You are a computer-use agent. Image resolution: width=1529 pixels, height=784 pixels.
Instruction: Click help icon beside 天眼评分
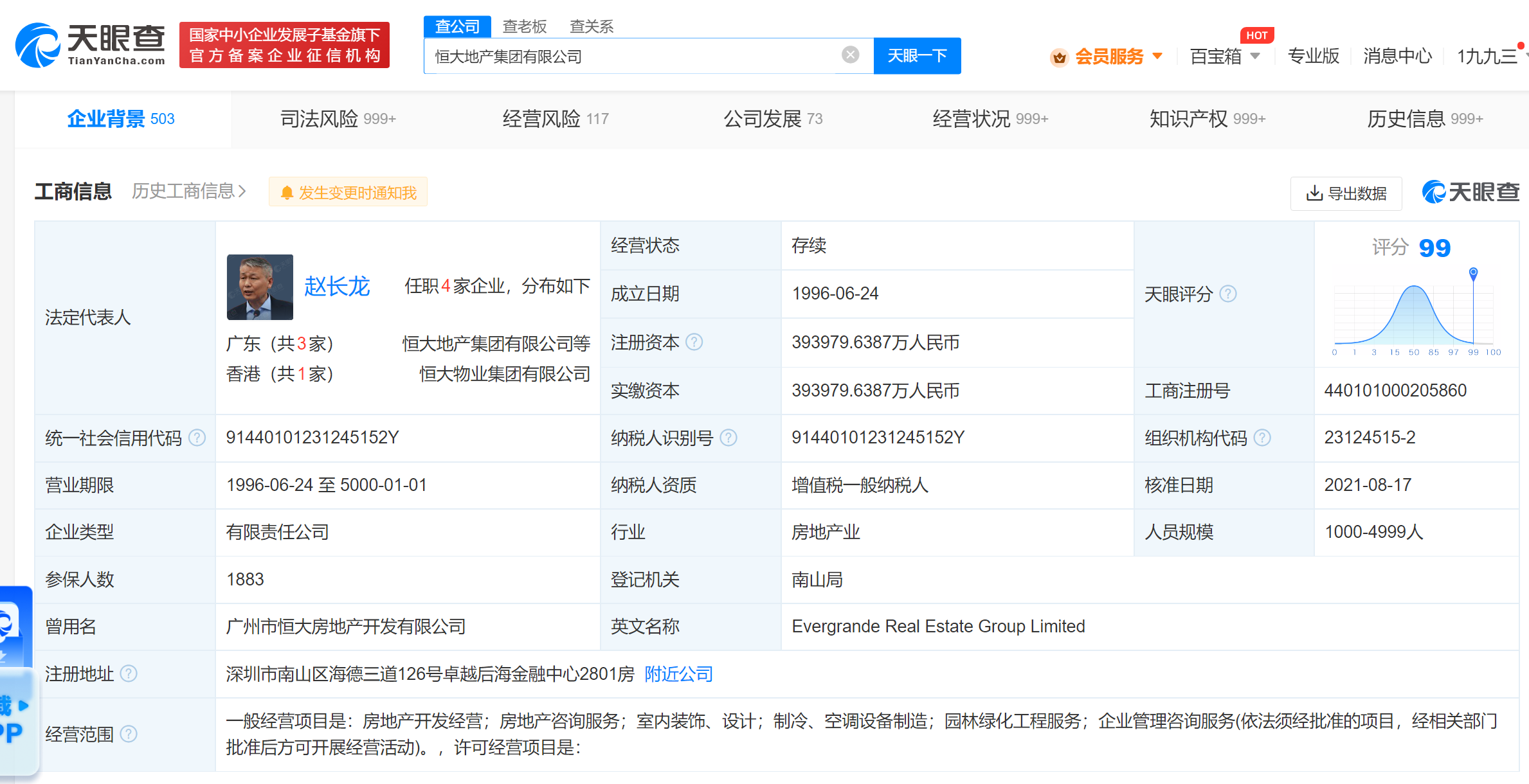[x=1228, y=294]
